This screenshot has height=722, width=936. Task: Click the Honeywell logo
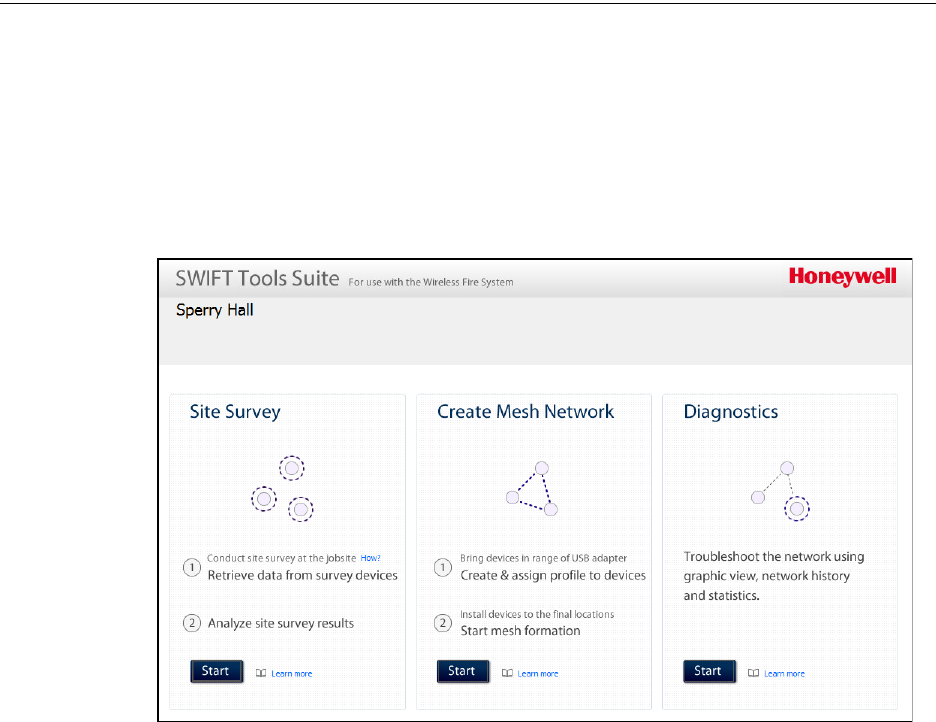842,277
